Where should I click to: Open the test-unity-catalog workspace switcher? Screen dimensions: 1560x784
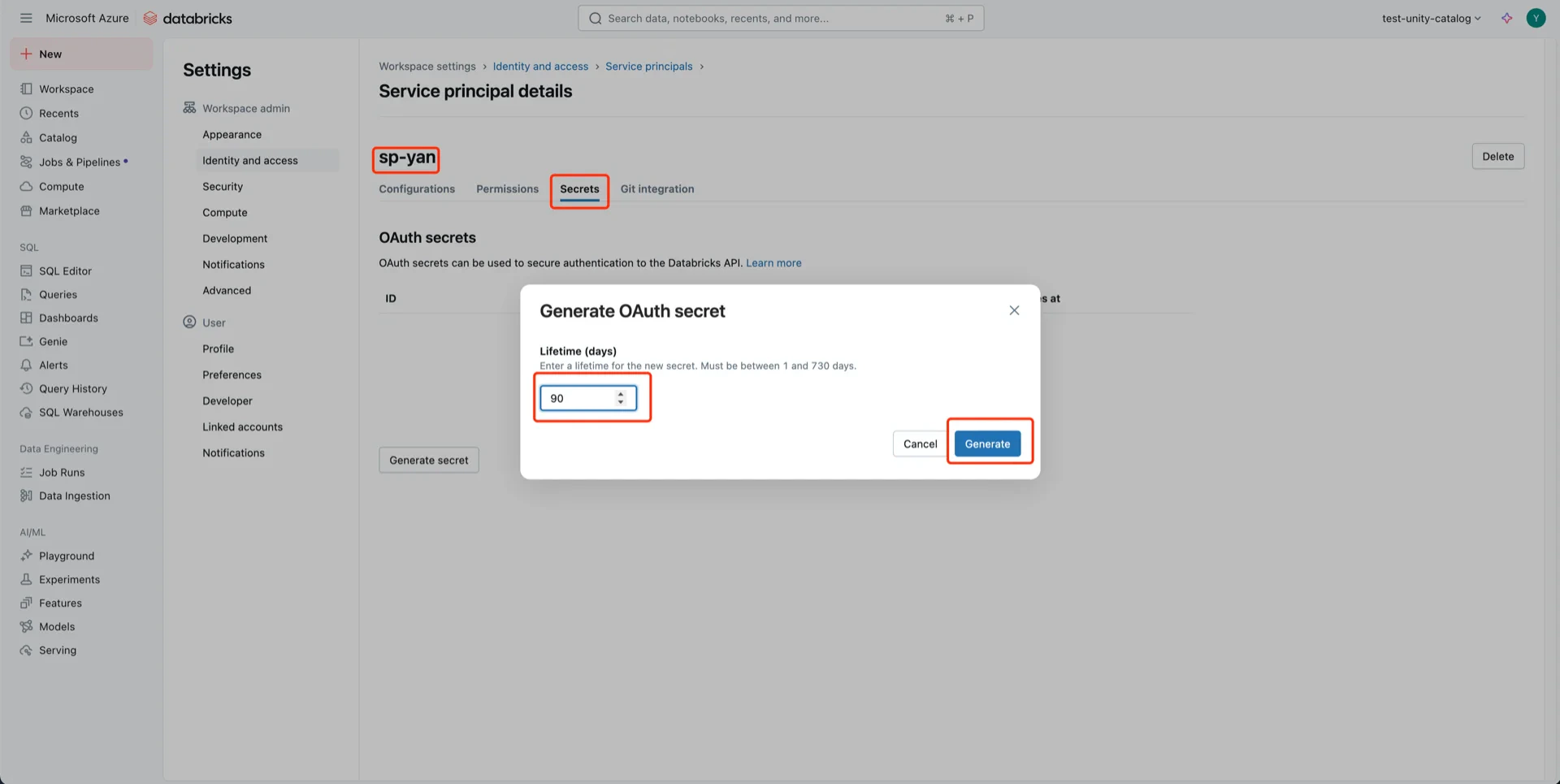tap(1431, 18)
